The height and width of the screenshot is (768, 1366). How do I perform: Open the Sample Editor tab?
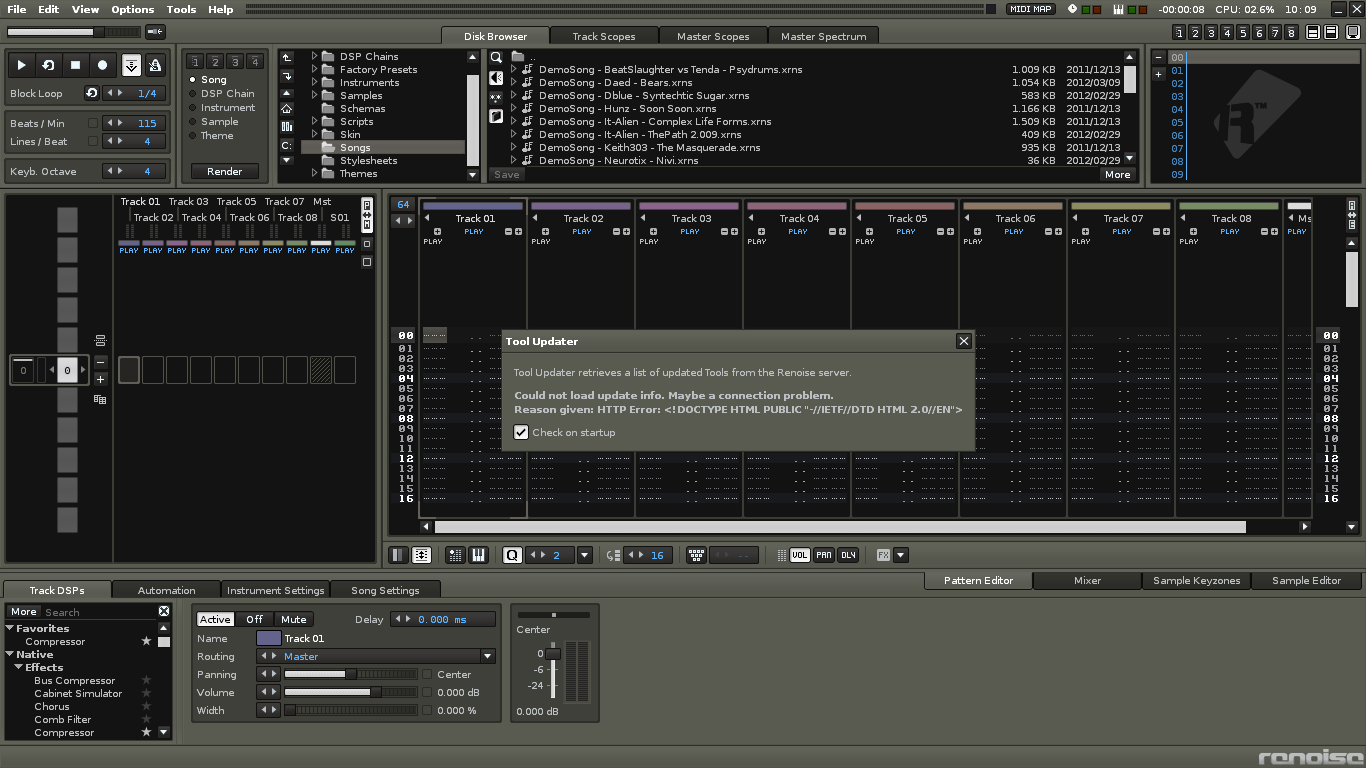coord(1306,580)
